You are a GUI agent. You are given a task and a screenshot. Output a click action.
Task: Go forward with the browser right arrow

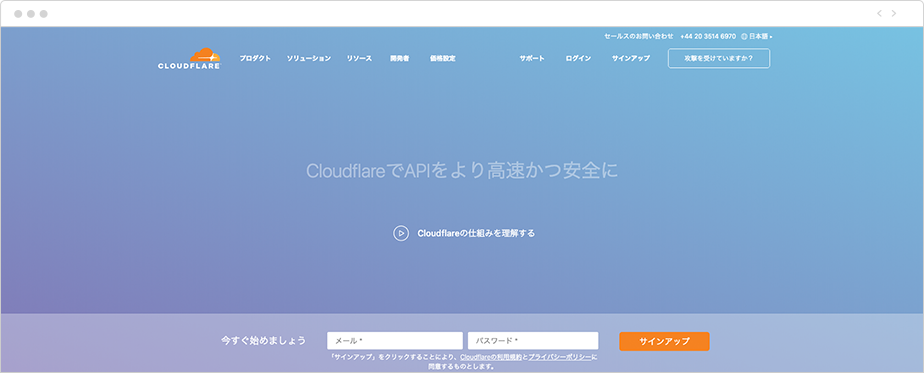[x=894, y=14]
